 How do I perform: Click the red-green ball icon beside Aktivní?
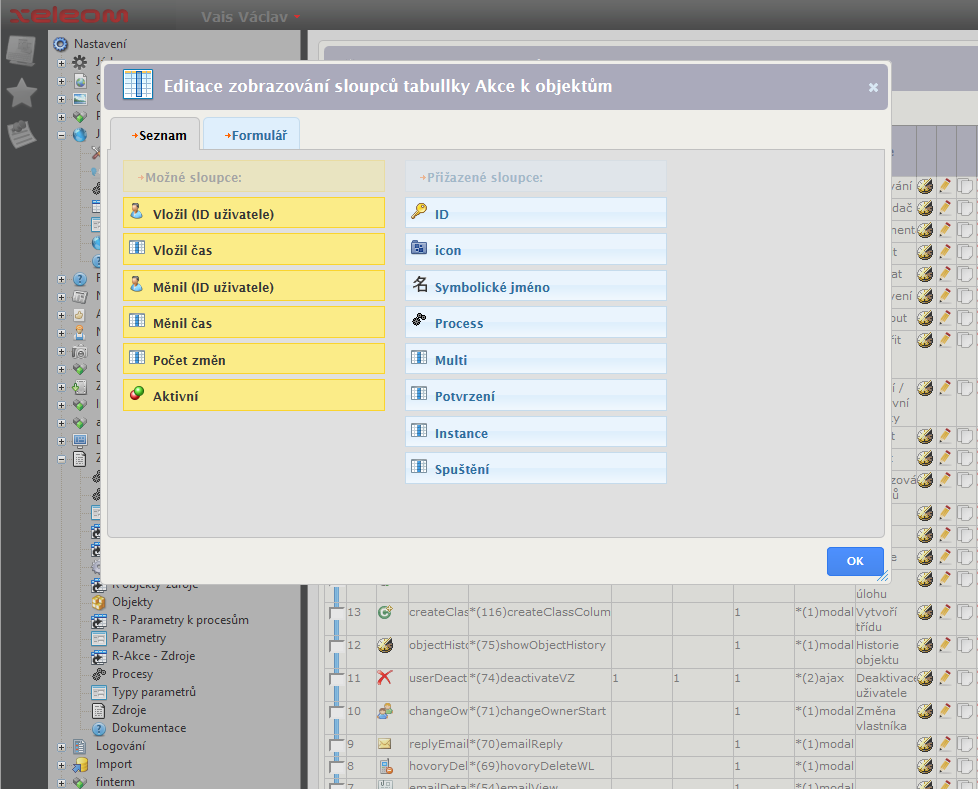(x=138, y=395)
